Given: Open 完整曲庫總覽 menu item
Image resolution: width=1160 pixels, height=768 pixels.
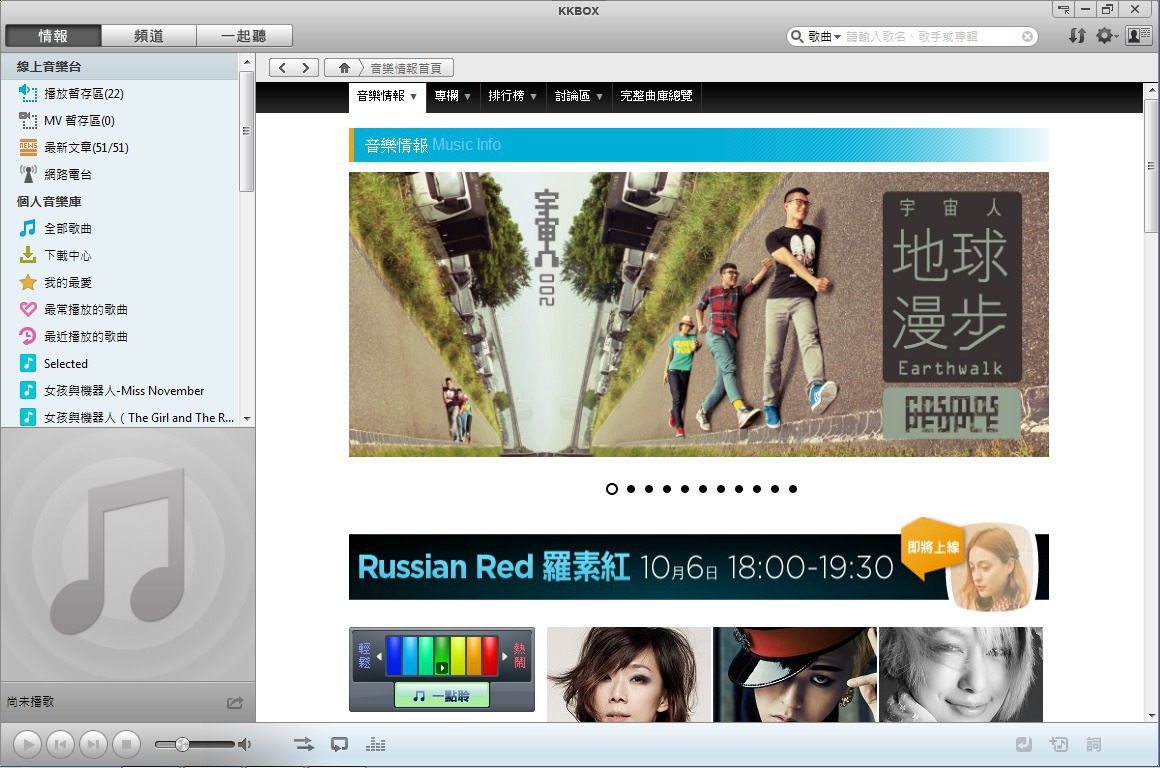Looking at the screenshot, I should [x=656, y=96].
